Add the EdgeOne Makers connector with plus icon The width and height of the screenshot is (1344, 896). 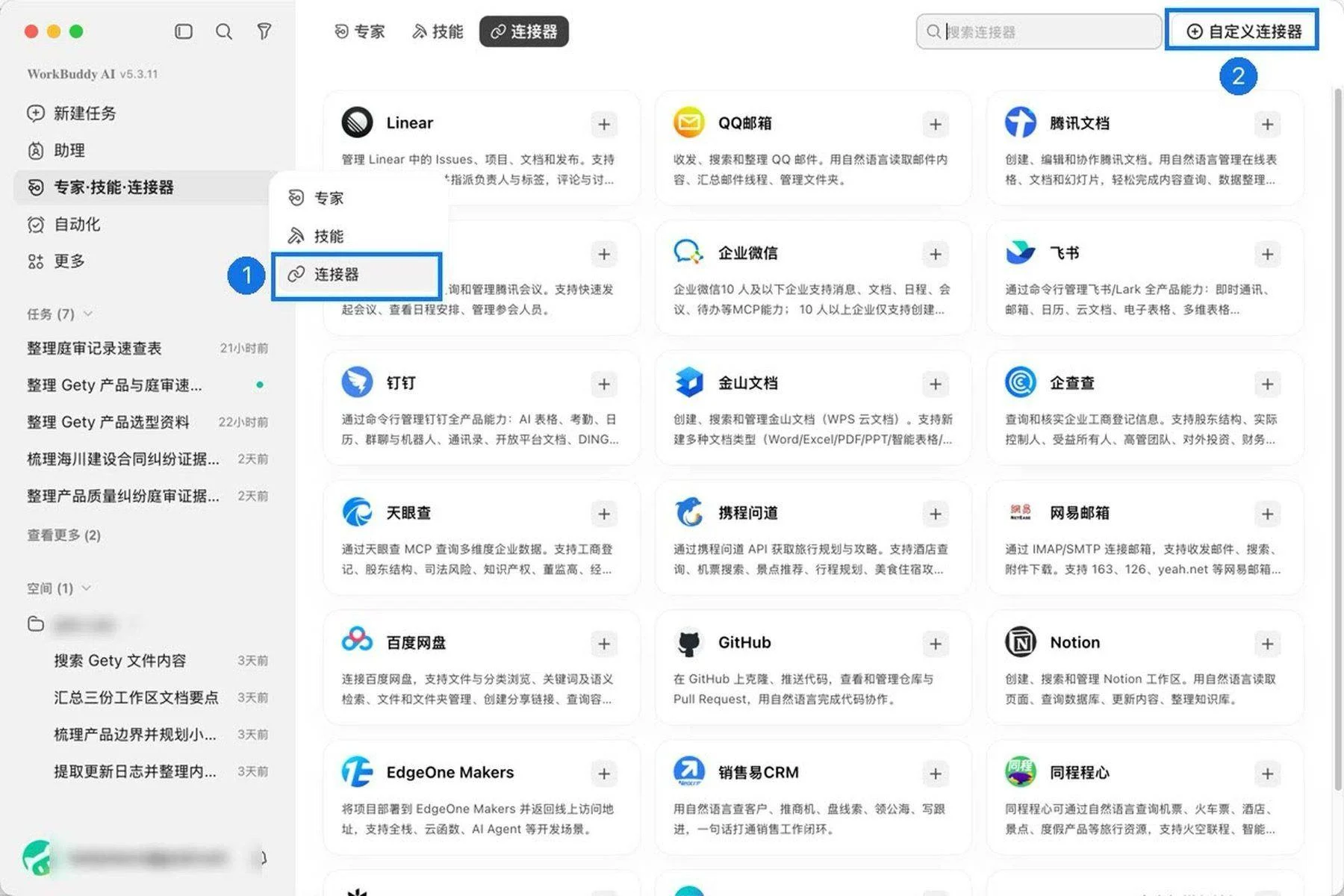[x=604, y=774]
